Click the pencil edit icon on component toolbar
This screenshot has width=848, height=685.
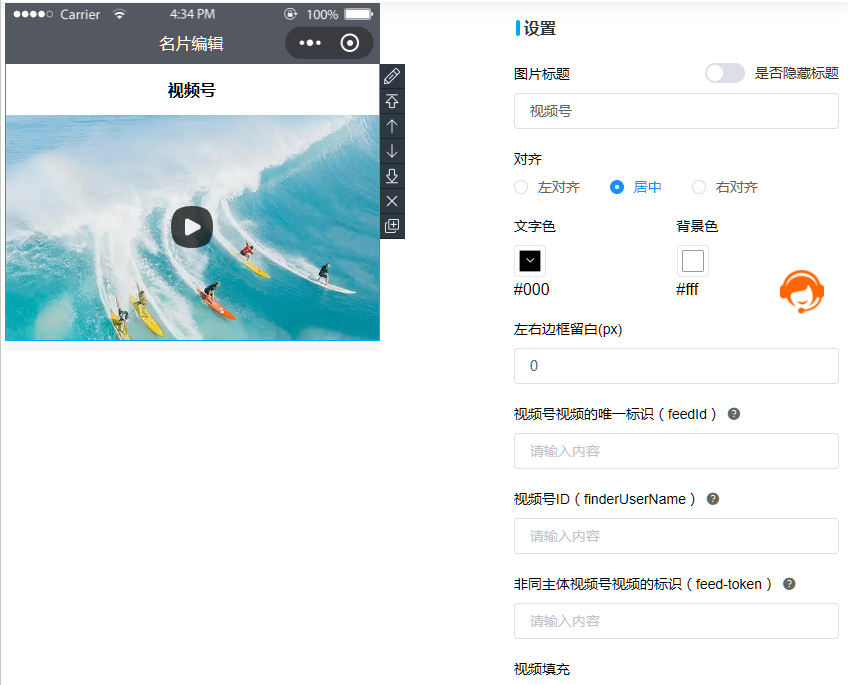[x=392, y=76]
